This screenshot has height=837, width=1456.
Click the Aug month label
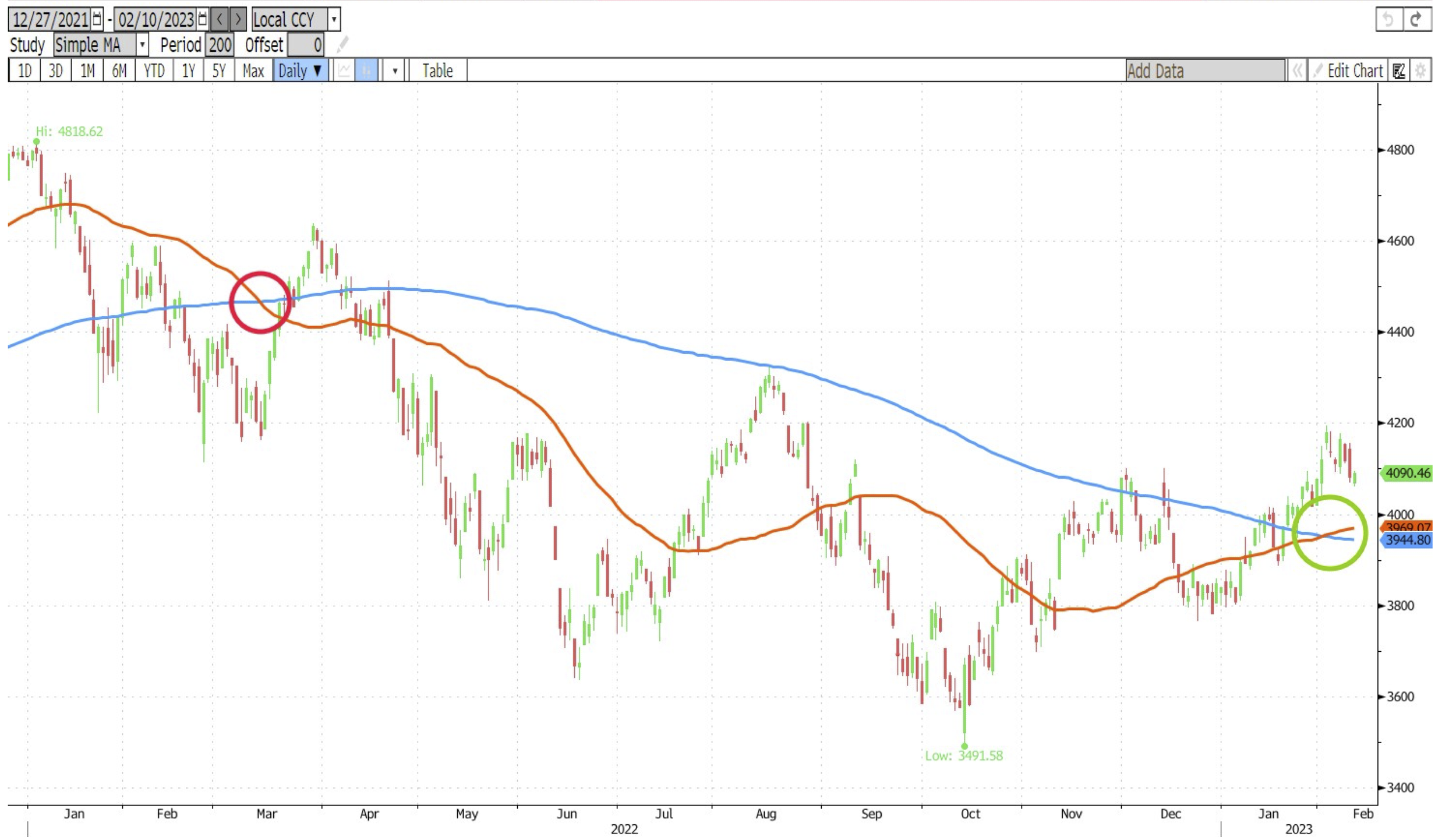pyautogui.click(x=766, y=813)
